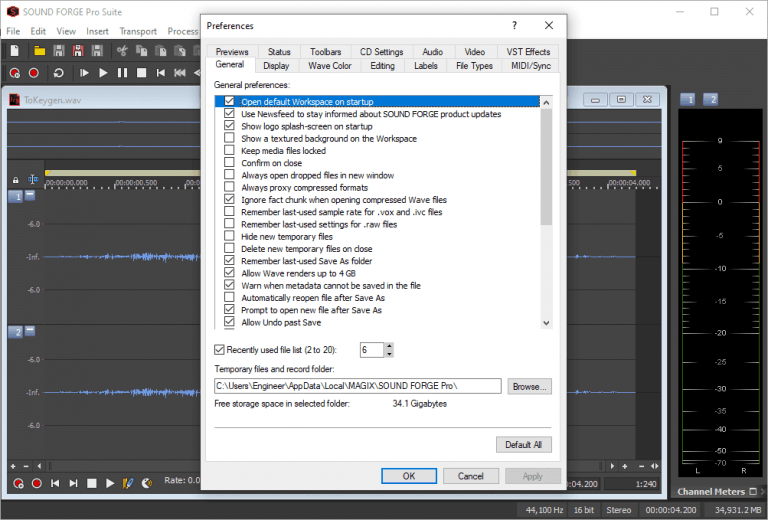This screenshot has height=520, width=768.
Task: Click the Default All button
Action: (x=524, y=445)
